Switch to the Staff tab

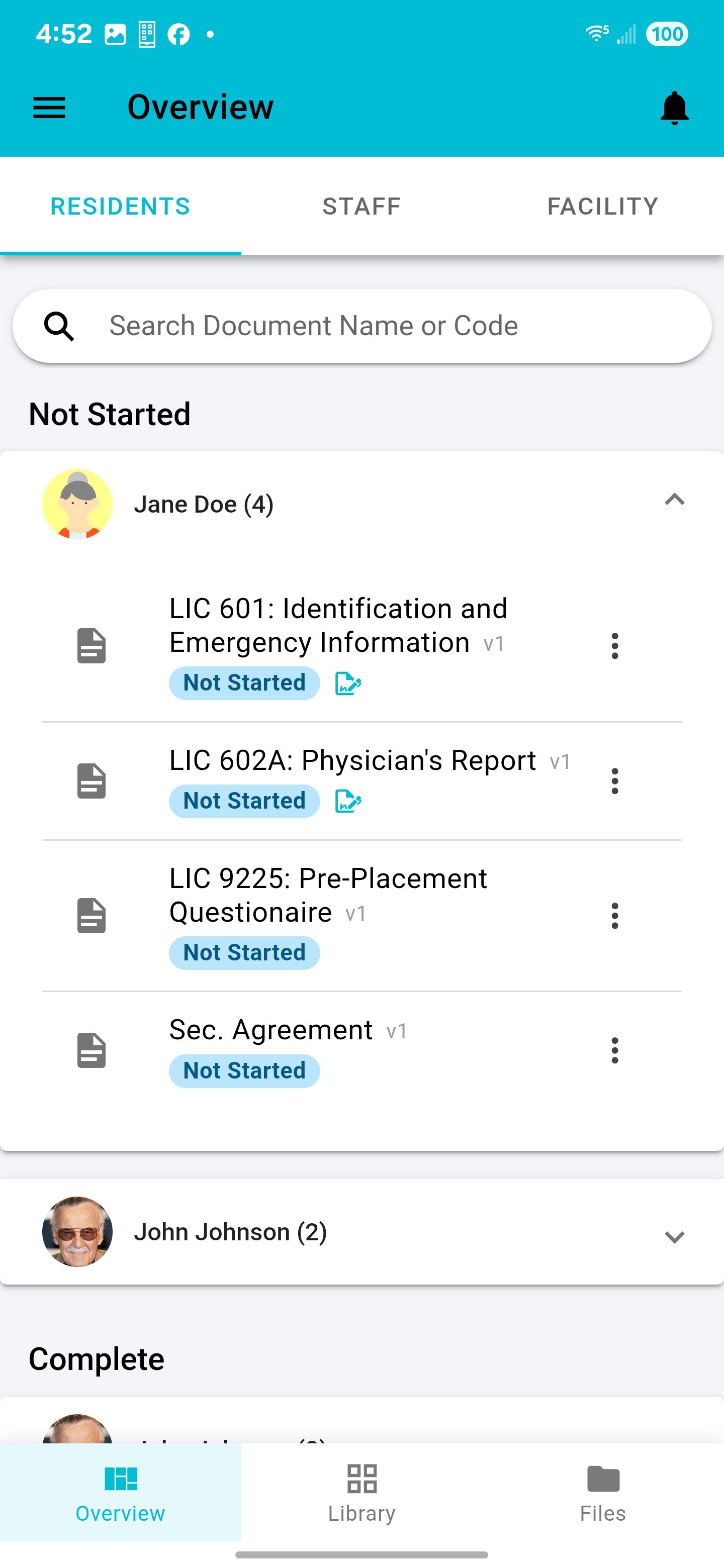tap(361, 207)
